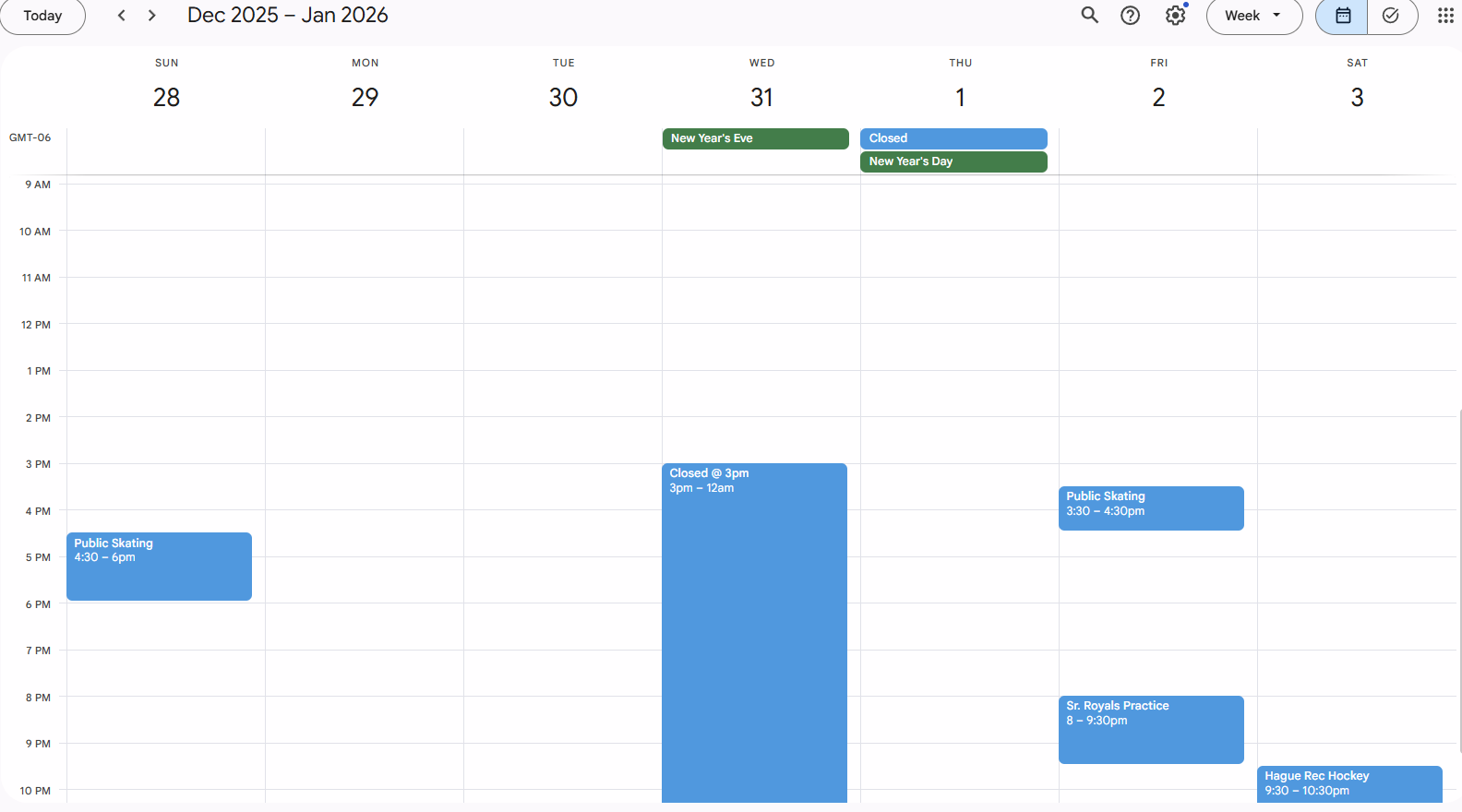
Task: Click the Today button
Action: (42, 16)
